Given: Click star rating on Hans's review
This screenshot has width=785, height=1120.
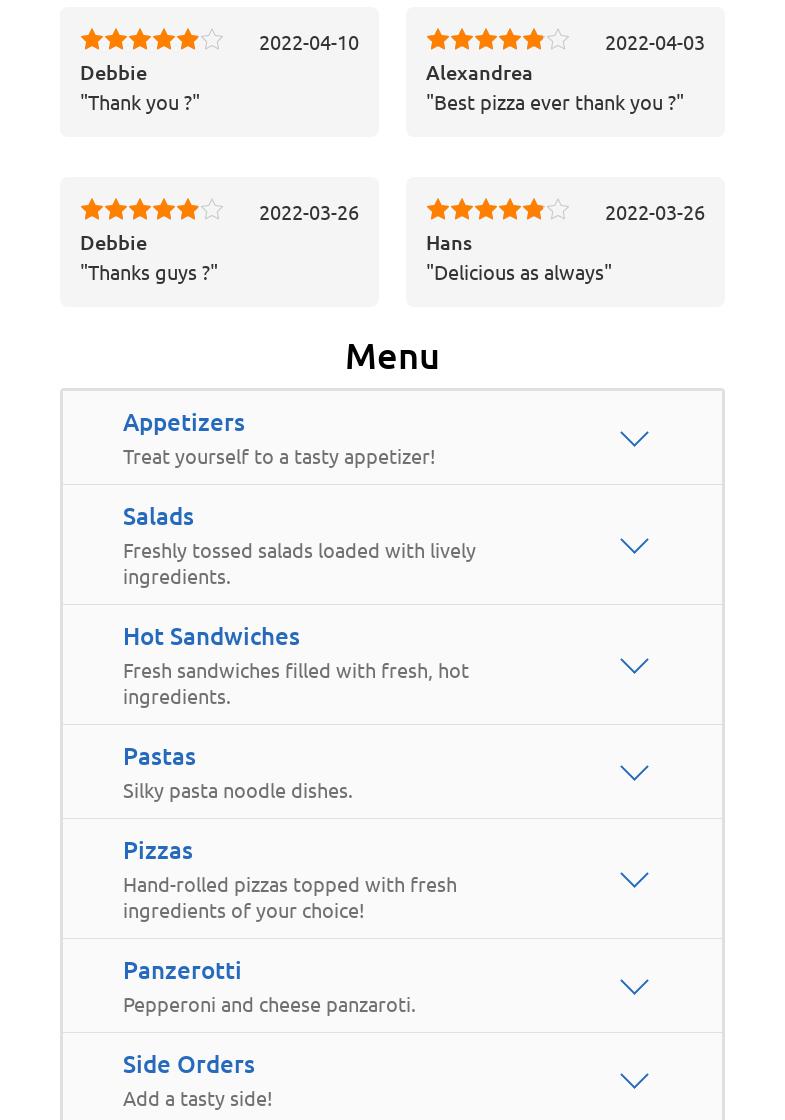Looking at the screenshot, I should [x=497, y=209].
